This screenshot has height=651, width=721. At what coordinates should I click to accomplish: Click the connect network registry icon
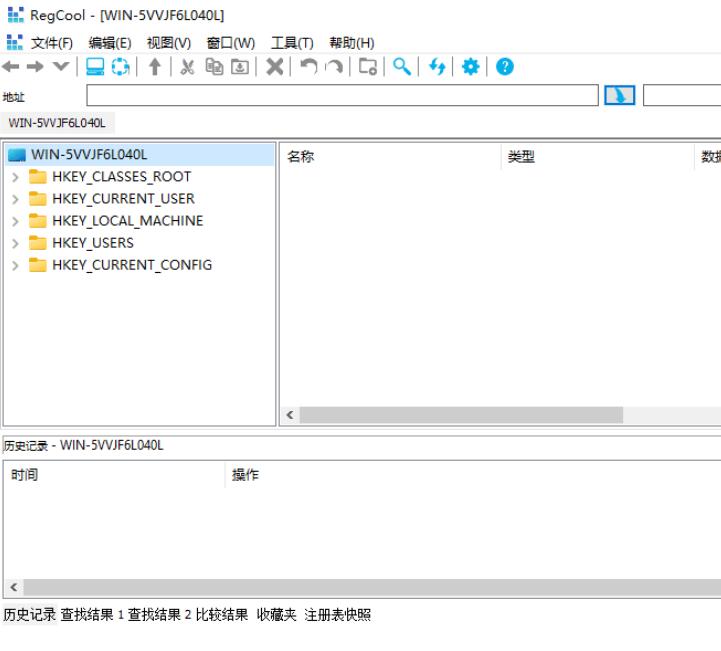point(120,67)
